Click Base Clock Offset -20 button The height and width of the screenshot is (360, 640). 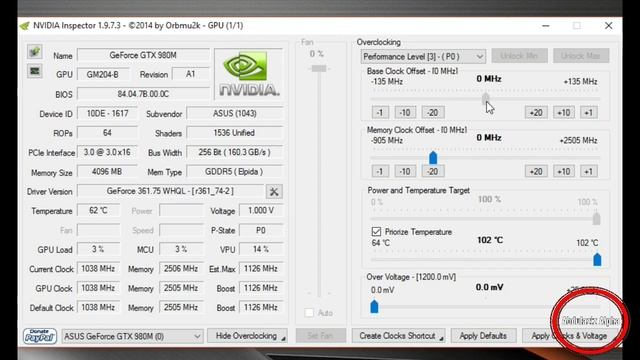pyautogui.click(x=433, y=112)
